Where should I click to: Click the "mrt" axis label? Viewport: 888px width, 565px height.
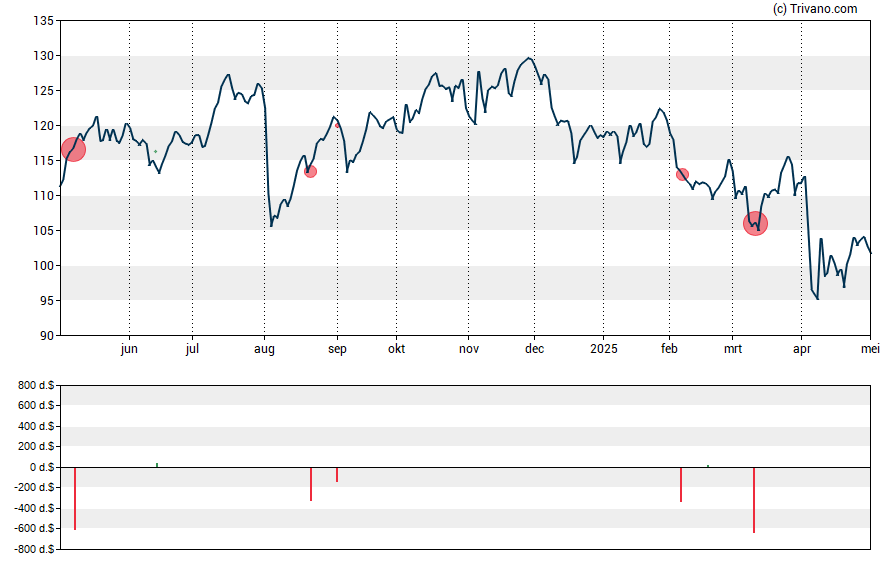[733, 349]
